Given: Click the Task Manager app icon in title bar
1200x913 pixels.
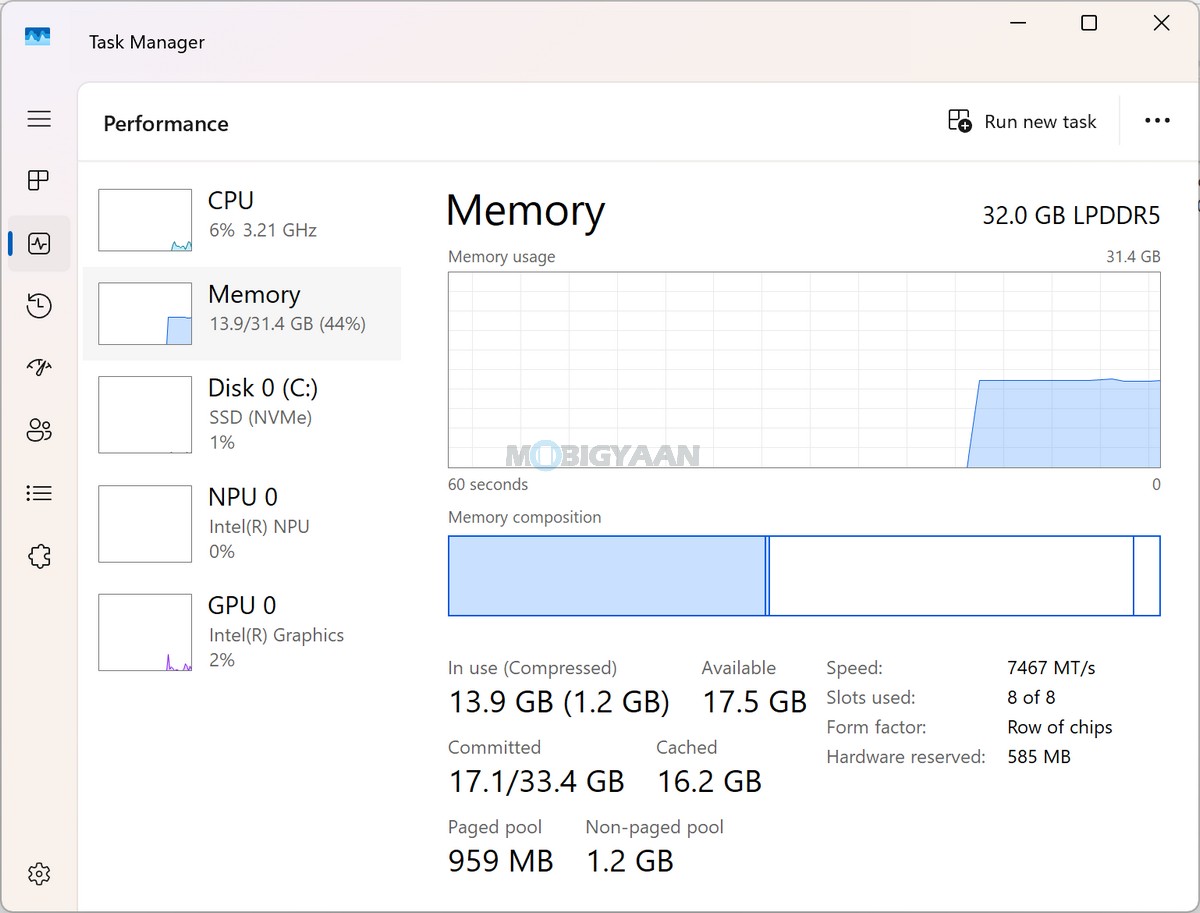Looking at the screenshot, I should (x=38, y=36).
